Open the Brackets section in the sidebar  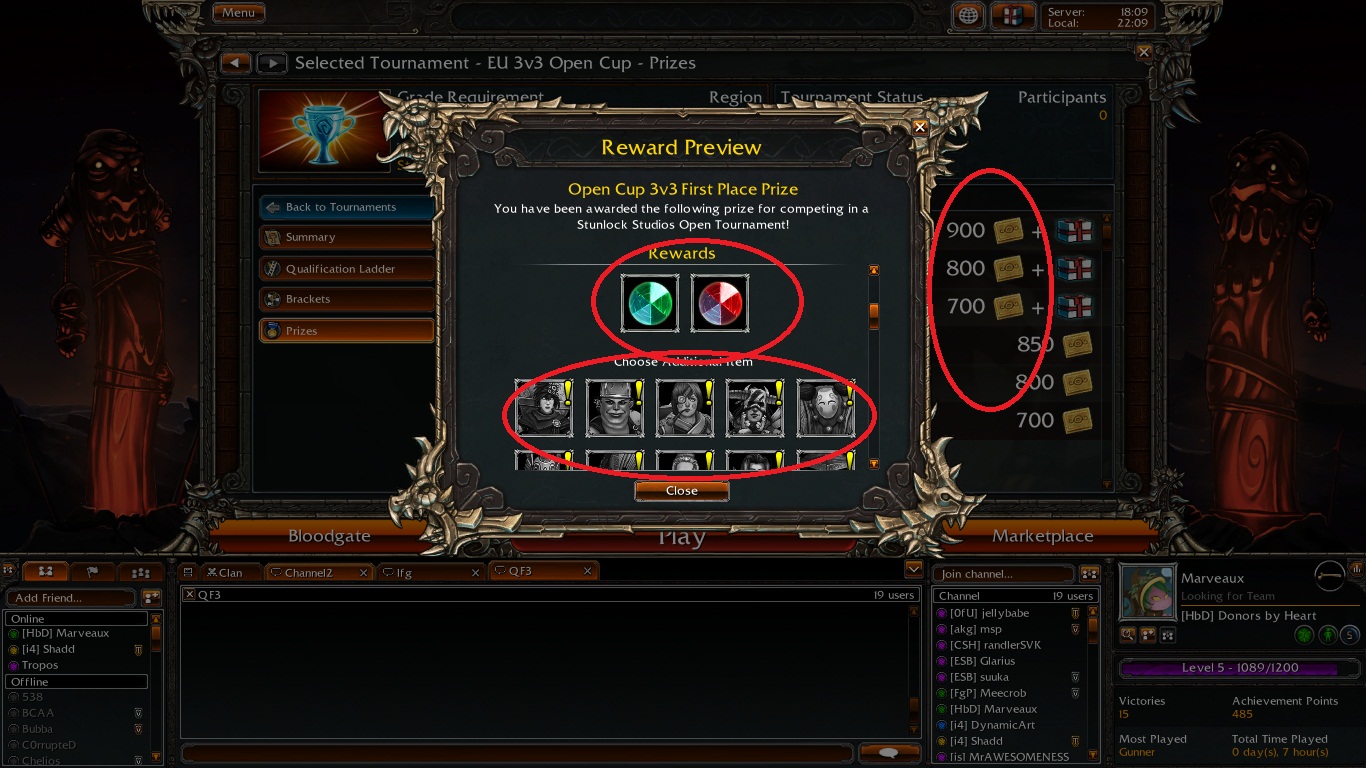pyautogui.click(x=346, y=299)
